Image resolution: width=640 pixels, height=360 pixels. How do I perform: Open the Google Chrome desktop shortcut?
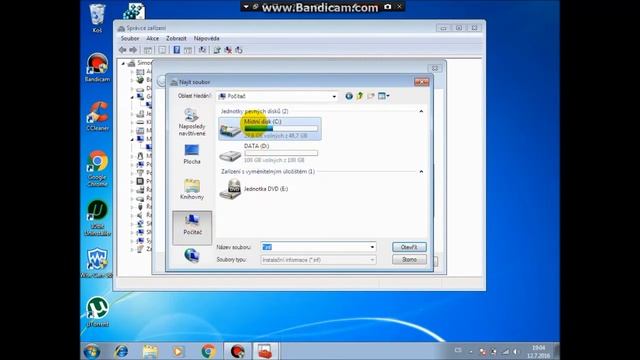[x=97, y=169]
